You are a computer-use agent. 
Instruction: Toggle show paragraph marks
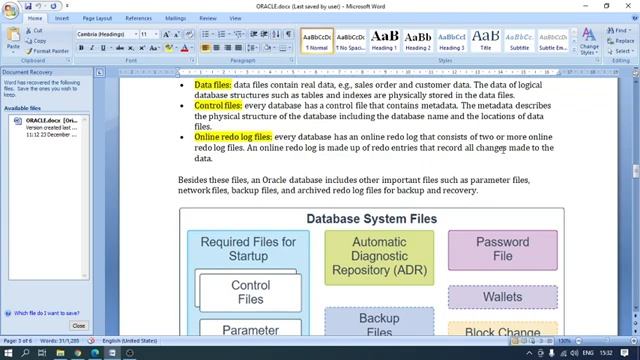(x=289, y=34)
